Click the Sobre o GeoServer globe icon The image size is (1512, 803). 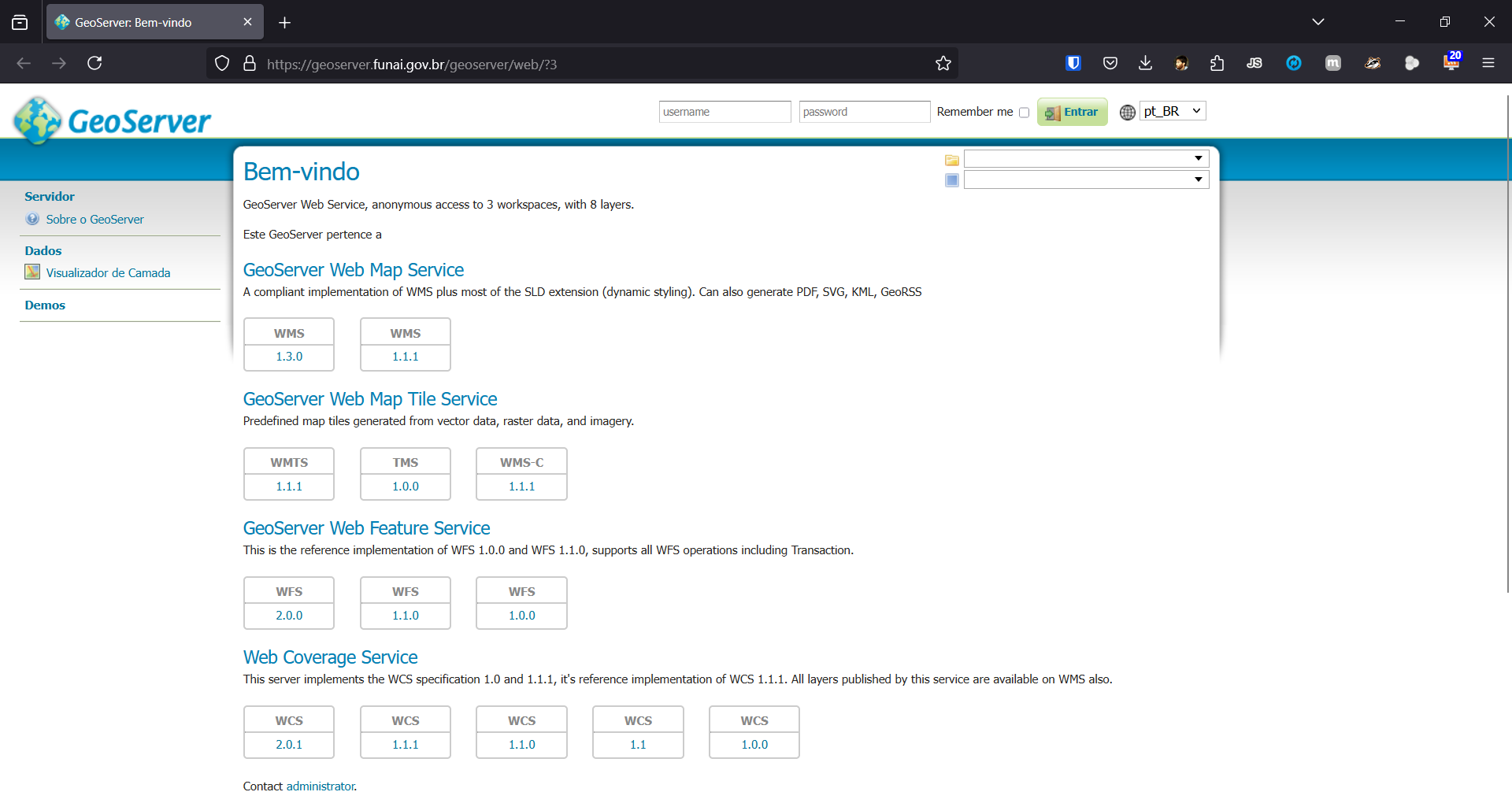click(x=32, y=219)
